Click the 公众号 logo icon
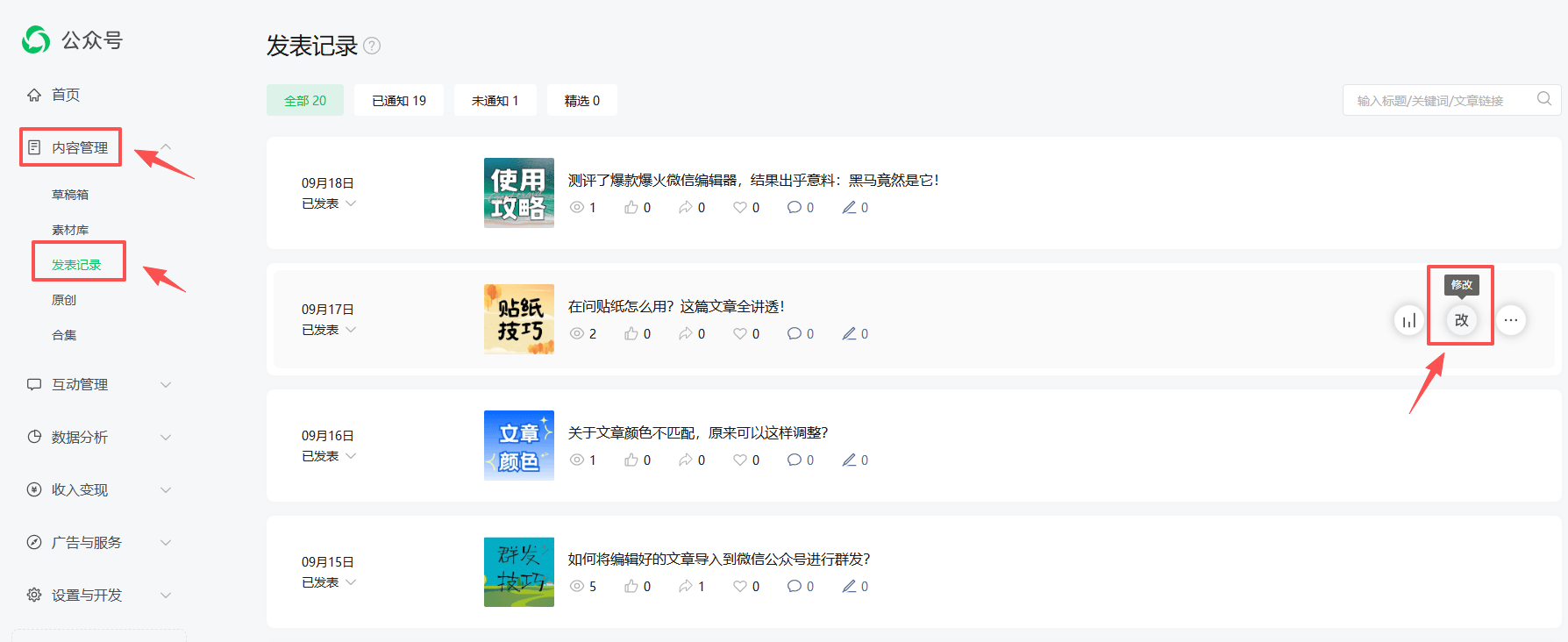This screenshot has width=1568, height=642. pyautogui.click(x=36, y=39)
